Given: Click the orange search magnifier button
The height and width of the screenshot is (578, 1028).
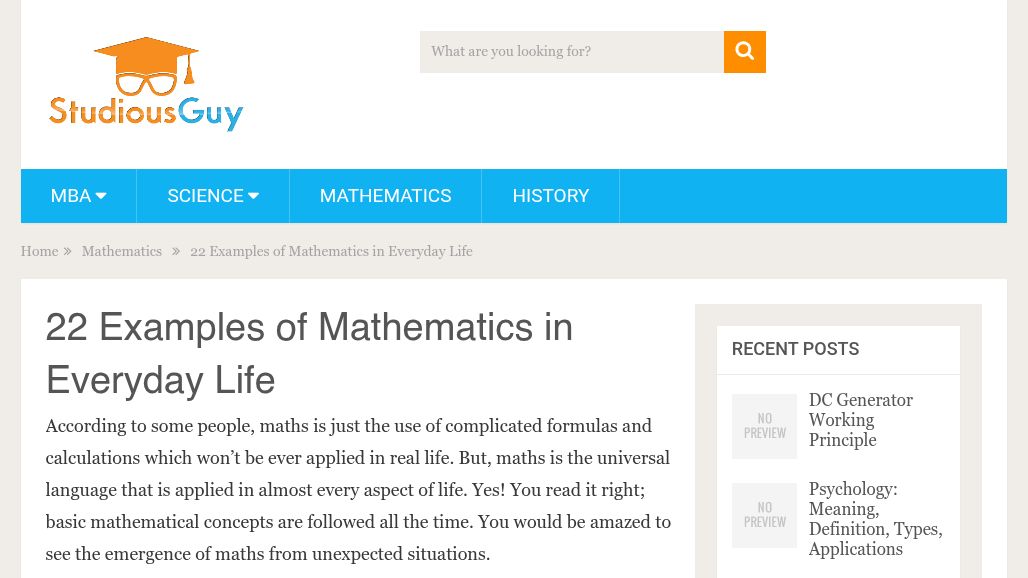Looking at the screenshot, I should [745, 52].
